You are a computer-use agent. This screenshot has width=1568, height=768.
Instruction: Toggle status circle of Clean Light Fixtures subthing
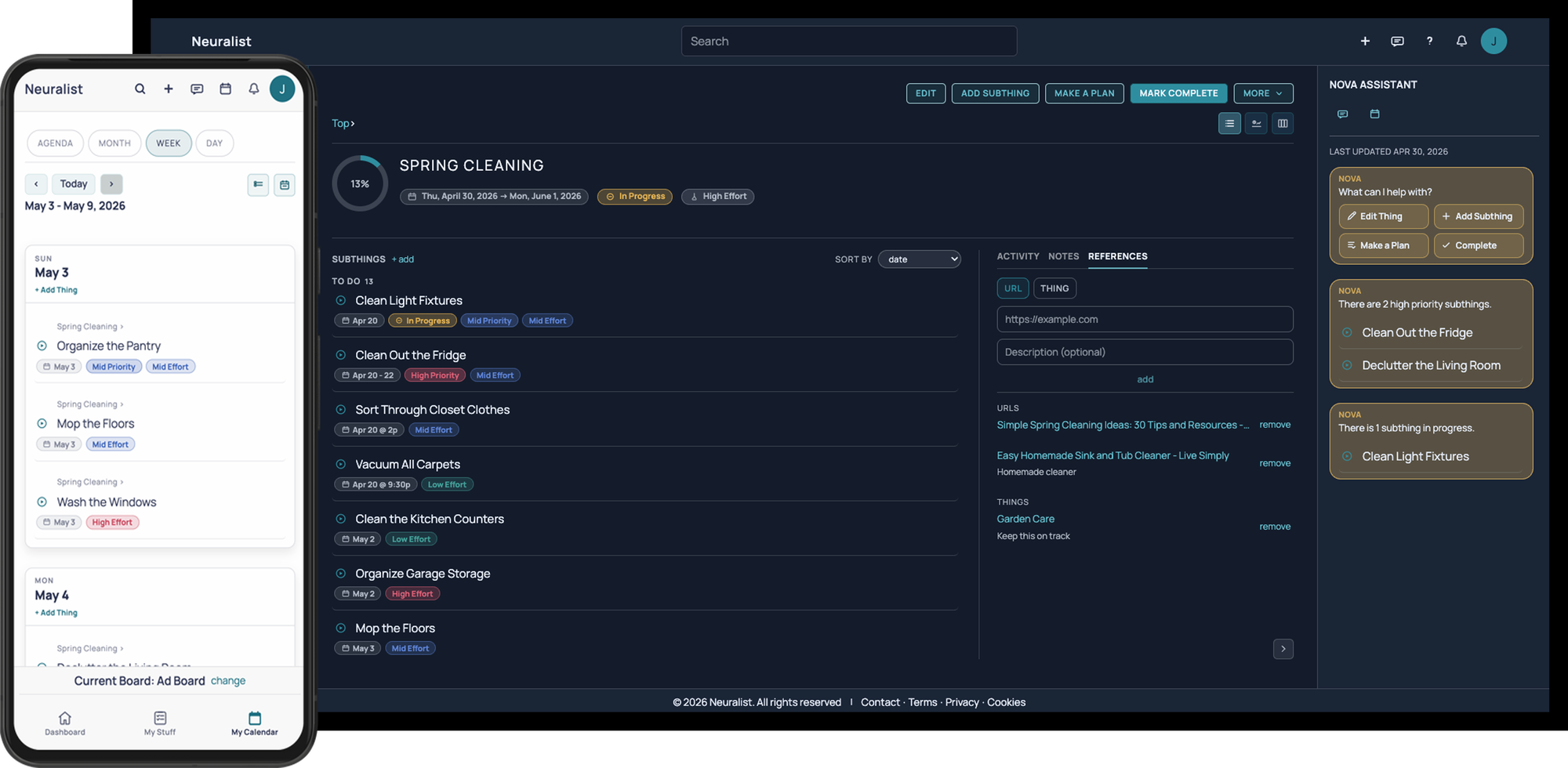click(341, 300)
